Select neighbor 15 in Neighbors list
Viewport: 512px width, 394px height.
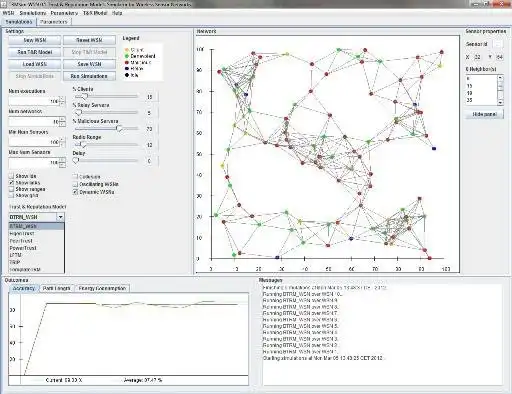point(481,86)
